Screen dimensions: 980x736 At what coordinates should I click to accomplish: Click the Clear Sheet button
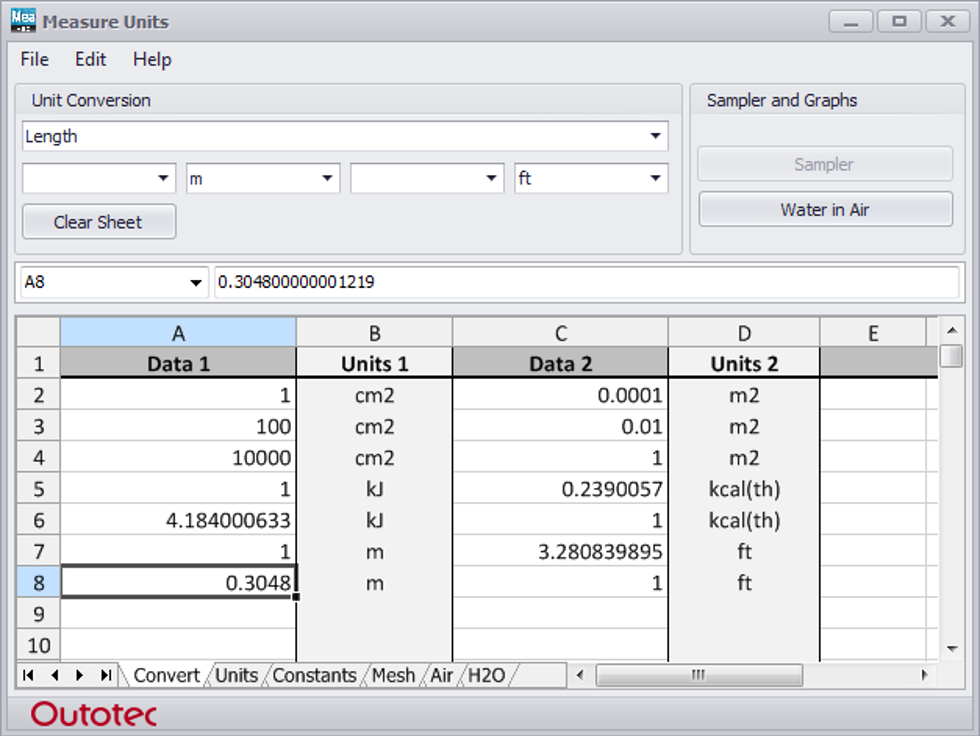pos(99,222)
